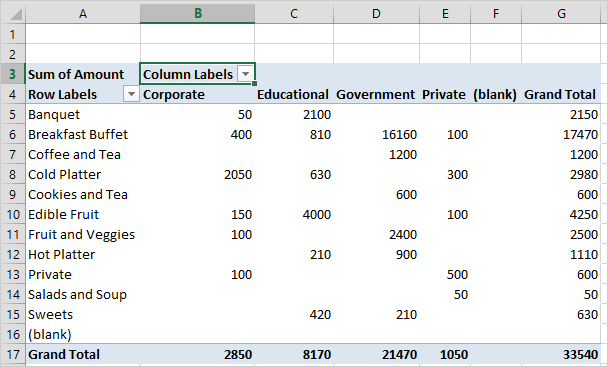Select column B header
The image size is (608, 367).
[x=198, y=14]
